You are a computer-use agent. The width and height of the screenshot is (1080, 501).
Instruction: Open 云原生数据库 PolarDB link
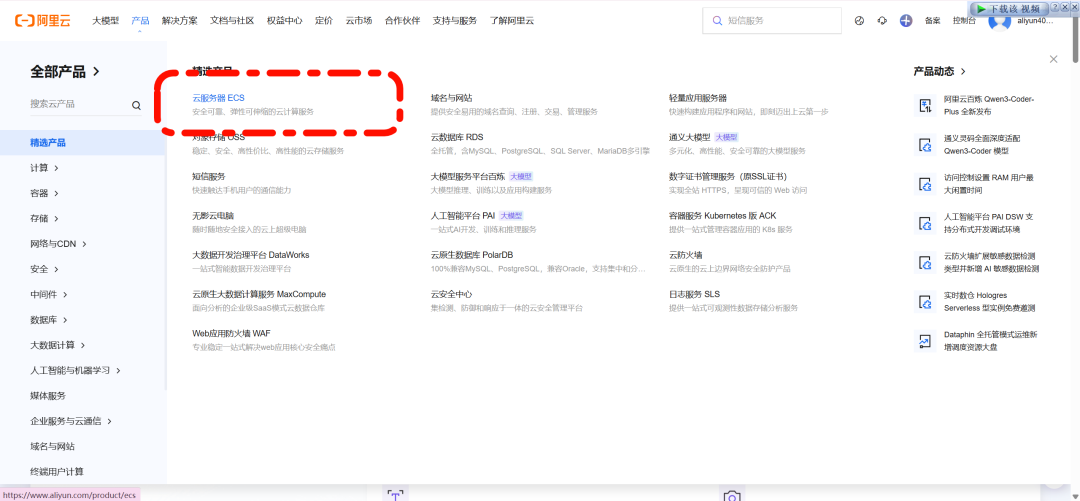tap(472, 255)
